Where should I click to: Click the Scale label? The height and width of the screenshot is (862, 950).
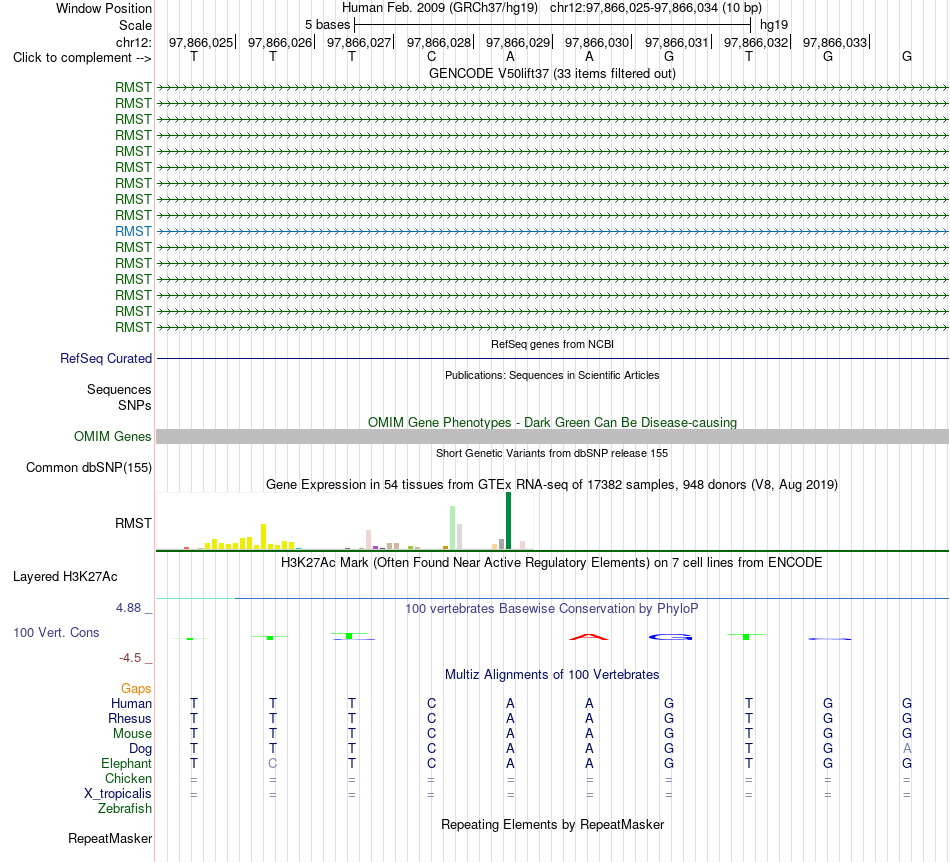click(135, 25)
